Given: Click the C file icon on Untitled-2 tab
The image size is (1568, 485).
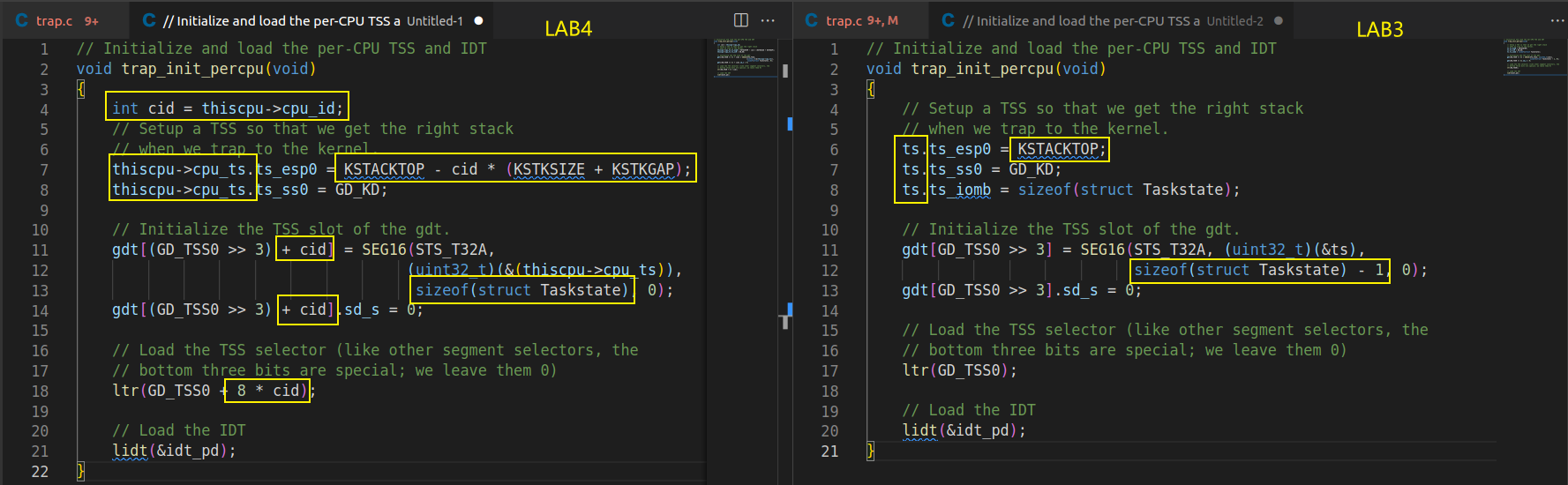Looking at the screenshot, I should tap(948, 20).
